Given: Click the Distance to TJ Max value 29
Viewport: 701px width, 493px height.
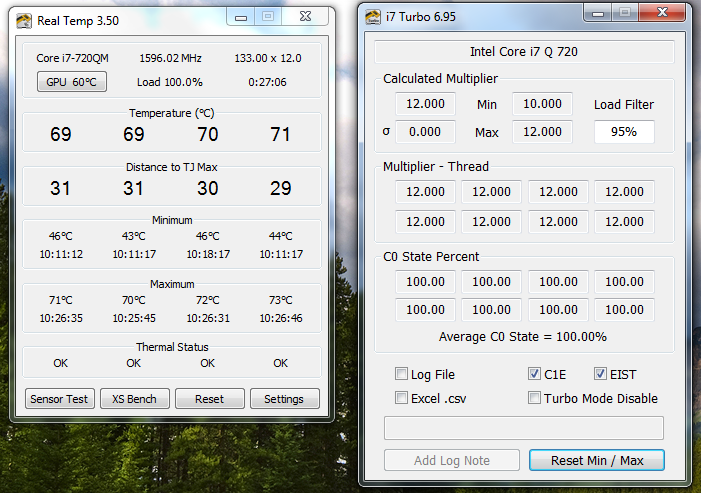Looking at the screenshot, I should click(x=280, y=188).
